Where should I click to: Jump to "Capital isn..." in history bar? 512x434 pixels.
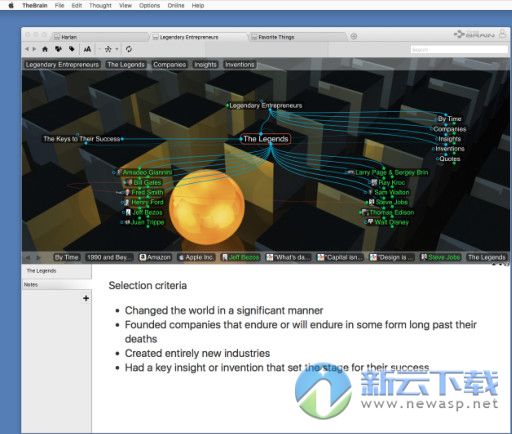click(x=340, y=257)
